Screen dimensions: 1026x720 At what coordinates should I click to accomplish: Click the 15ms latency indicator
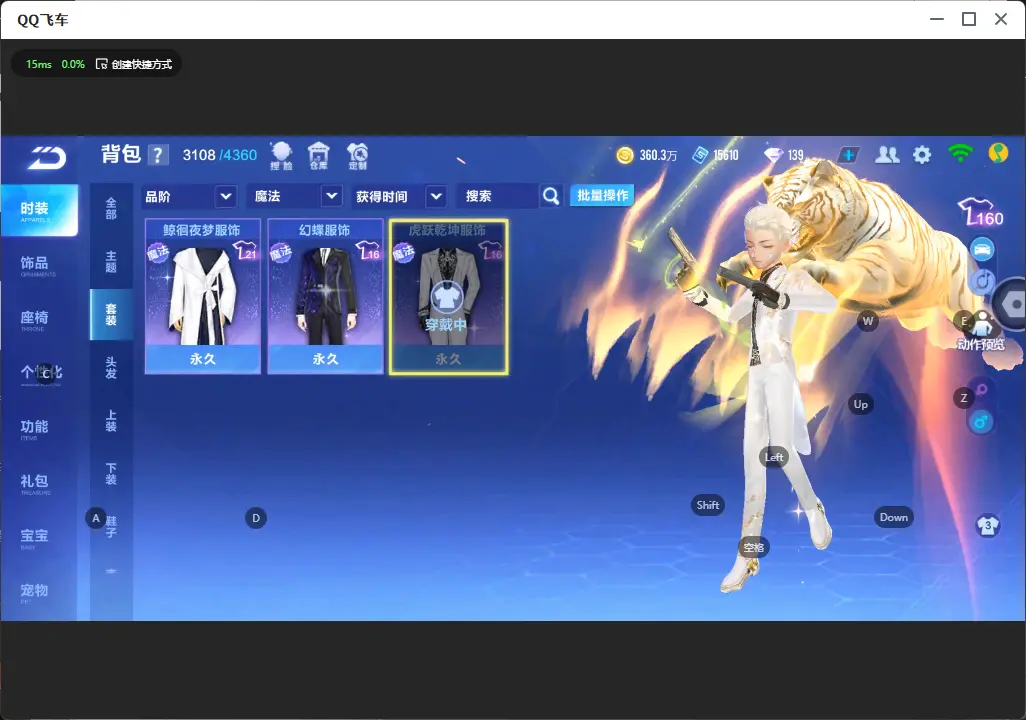(39, 64)
